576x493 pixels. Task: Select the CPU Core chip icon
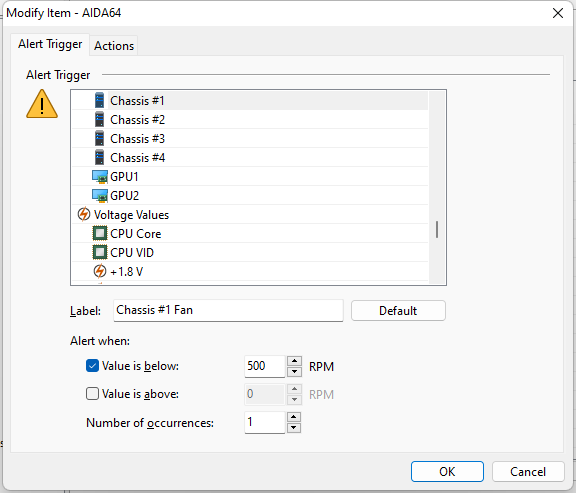click(100, 233)
